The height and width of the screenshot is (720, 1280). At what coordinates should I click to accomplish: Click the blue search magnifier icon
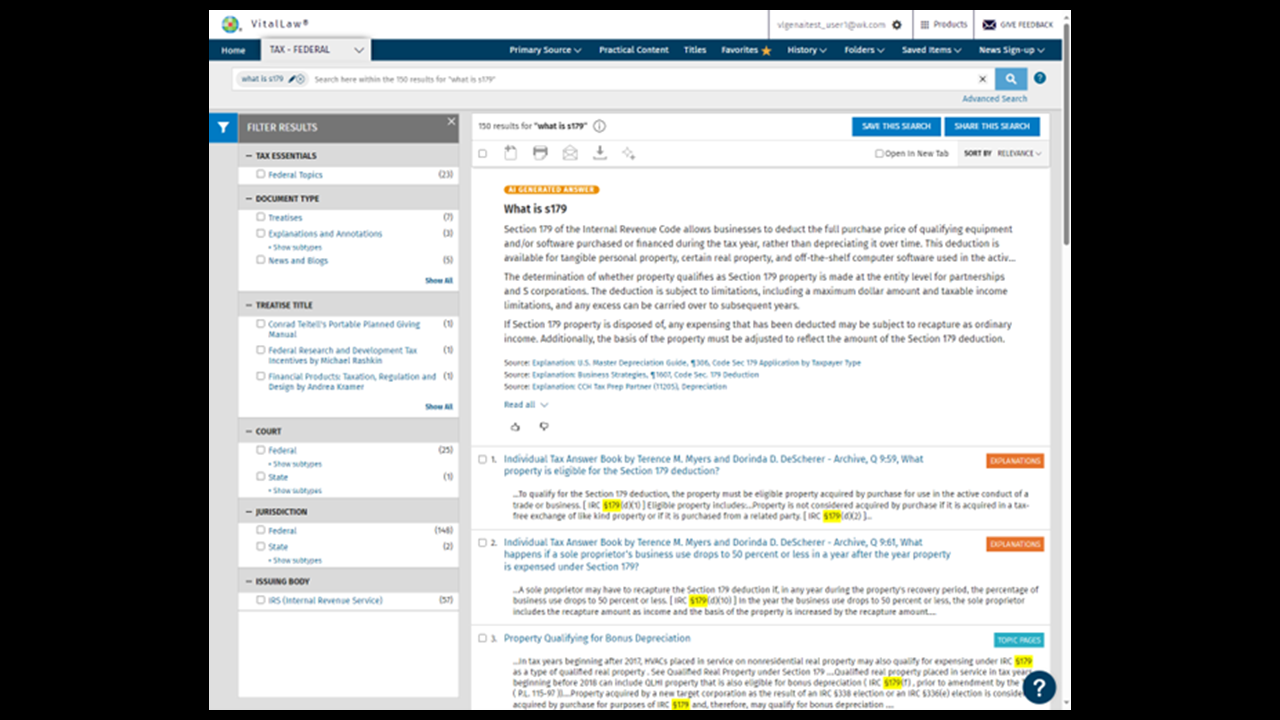[x=1013, y=78]
